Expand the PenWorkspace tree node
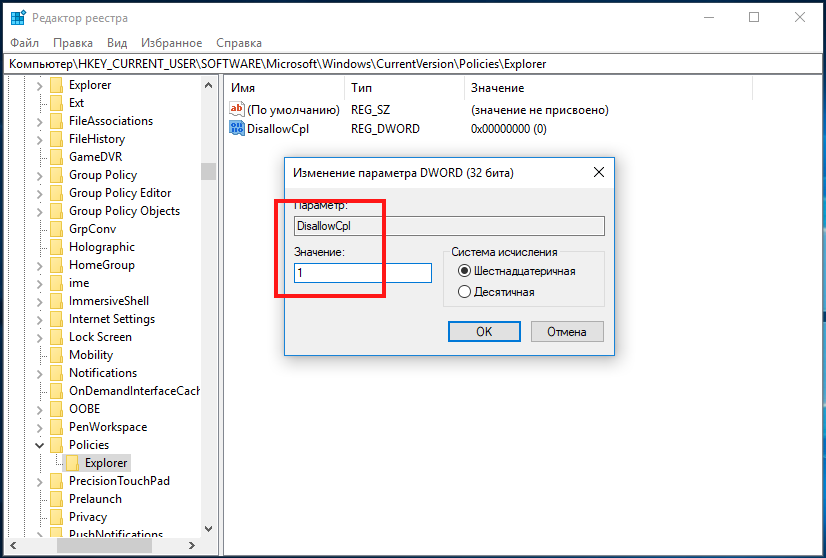 (40, 427)
